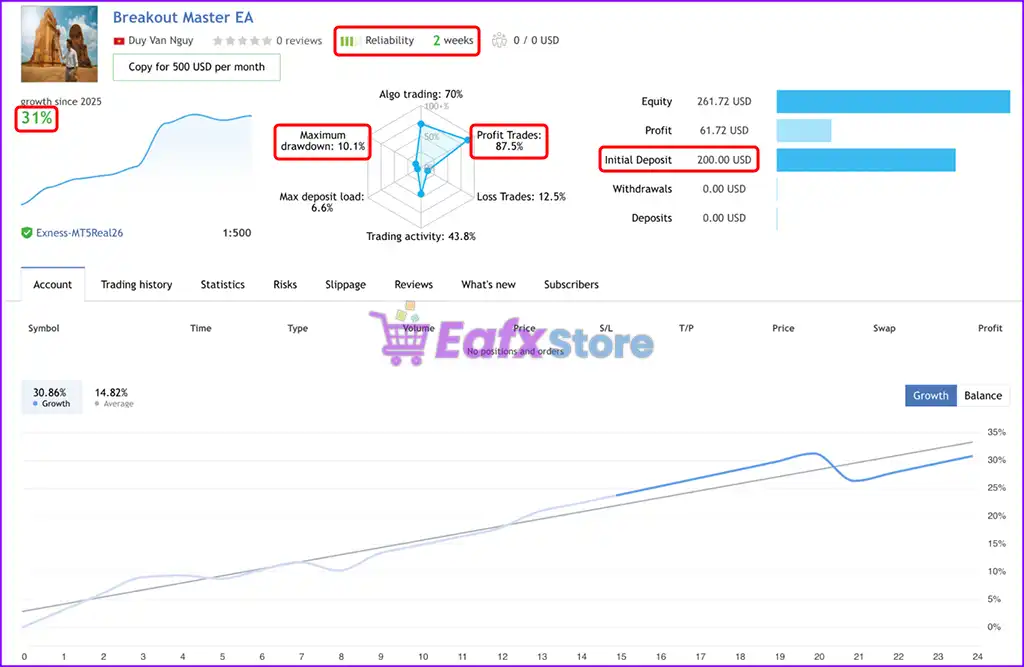1024x667 pixels.
Task: Click the Vietnam flag icon
Action: [119, 41]
